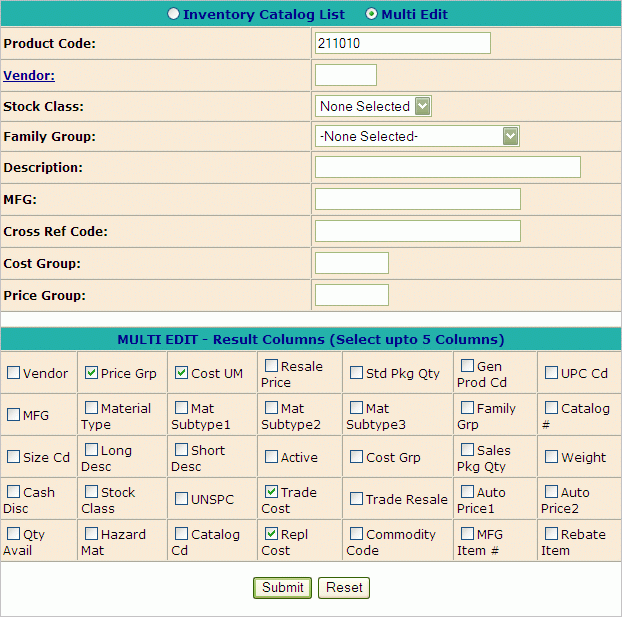Tick the UPC Cd checkbox
The image size is (622, 617).
coord(551,373)
